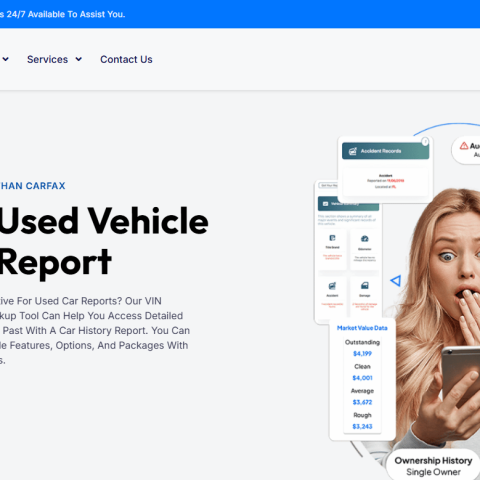This screenshot has width=480, height=480.
Task: Open the Contact Us page
Action: tap(126, 59)
